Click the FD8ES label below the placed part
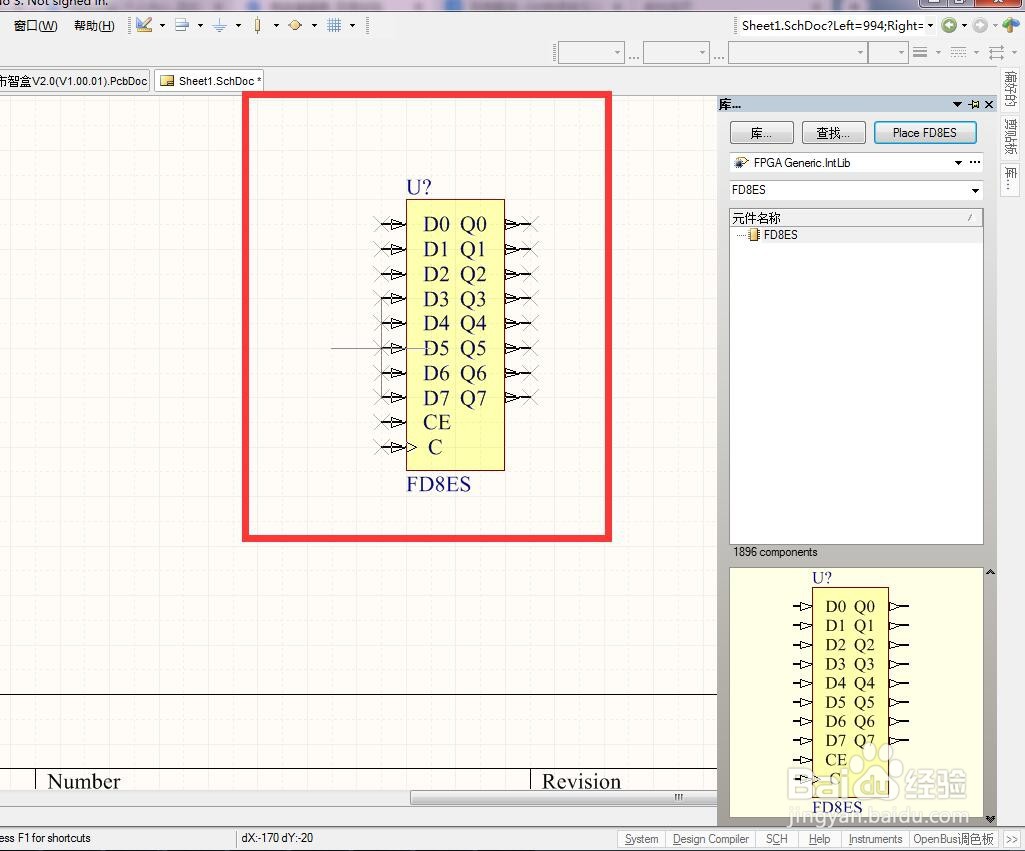Viewport: 1025px width, 851px height. [x=438, y=484]
